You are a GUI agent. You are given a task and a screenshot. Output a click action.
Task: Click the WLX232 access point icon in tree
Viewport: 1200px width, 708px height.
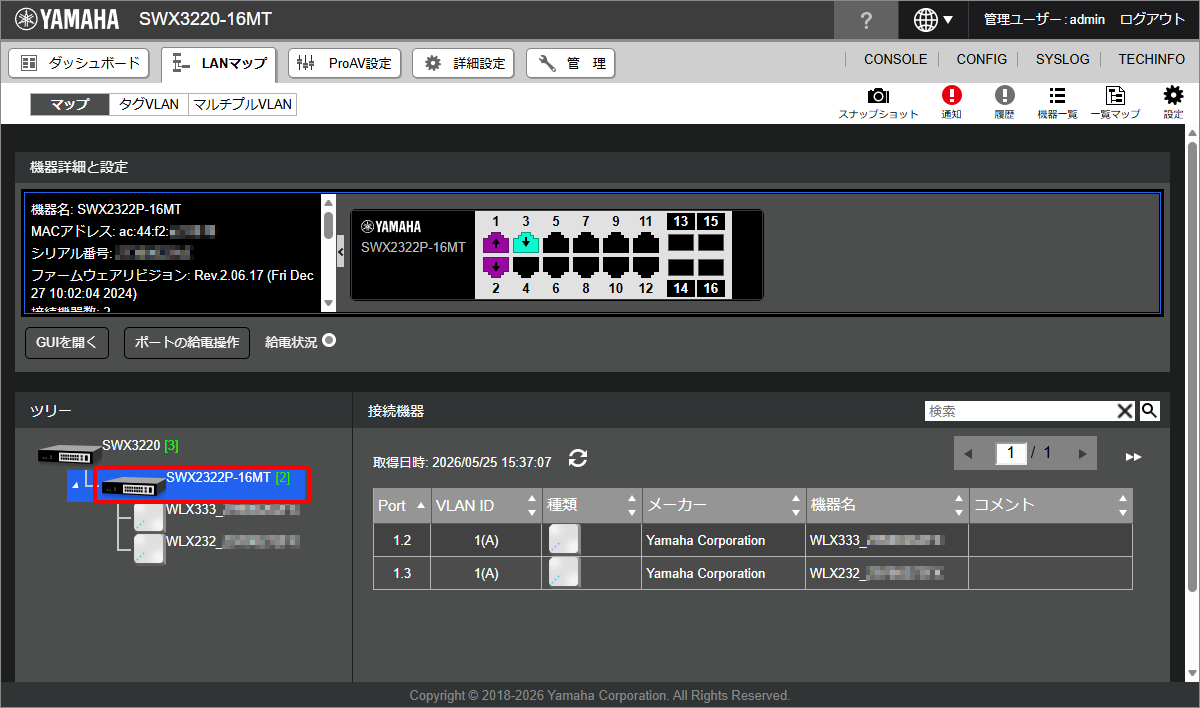pos(149,549)
